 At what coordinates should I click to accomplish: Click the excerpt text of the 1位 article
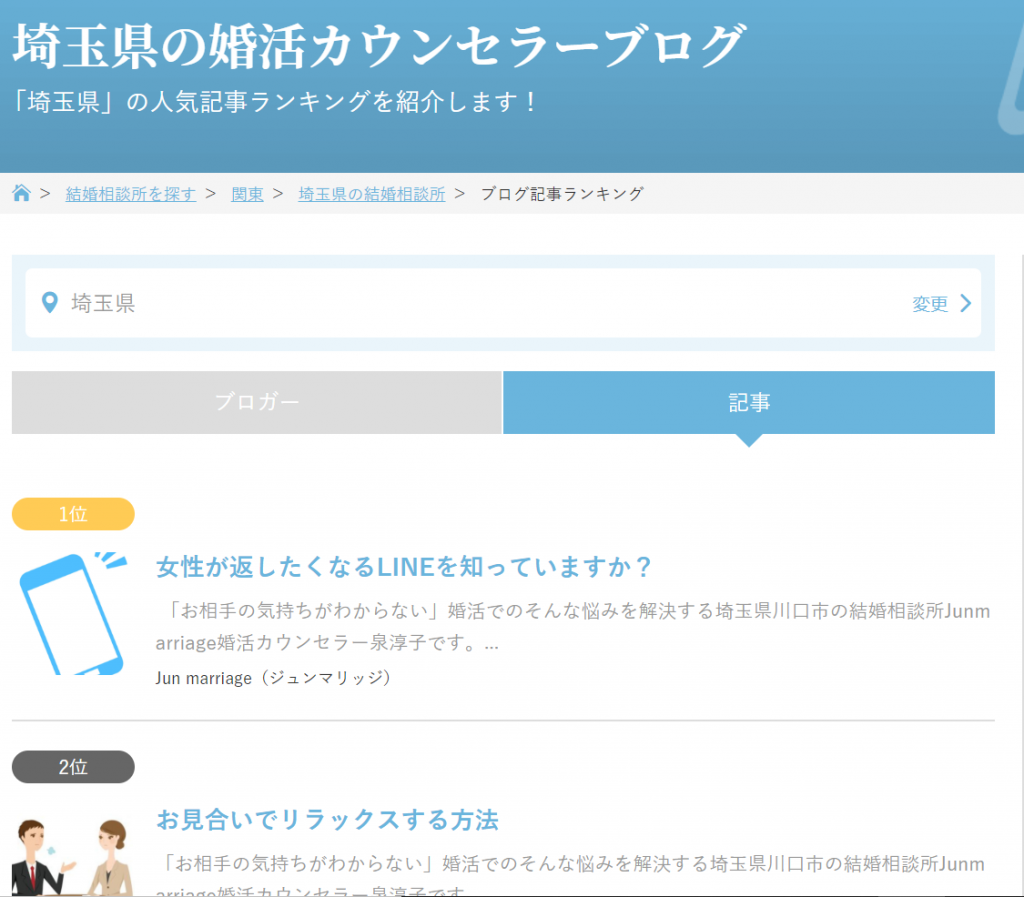[572, 627]
